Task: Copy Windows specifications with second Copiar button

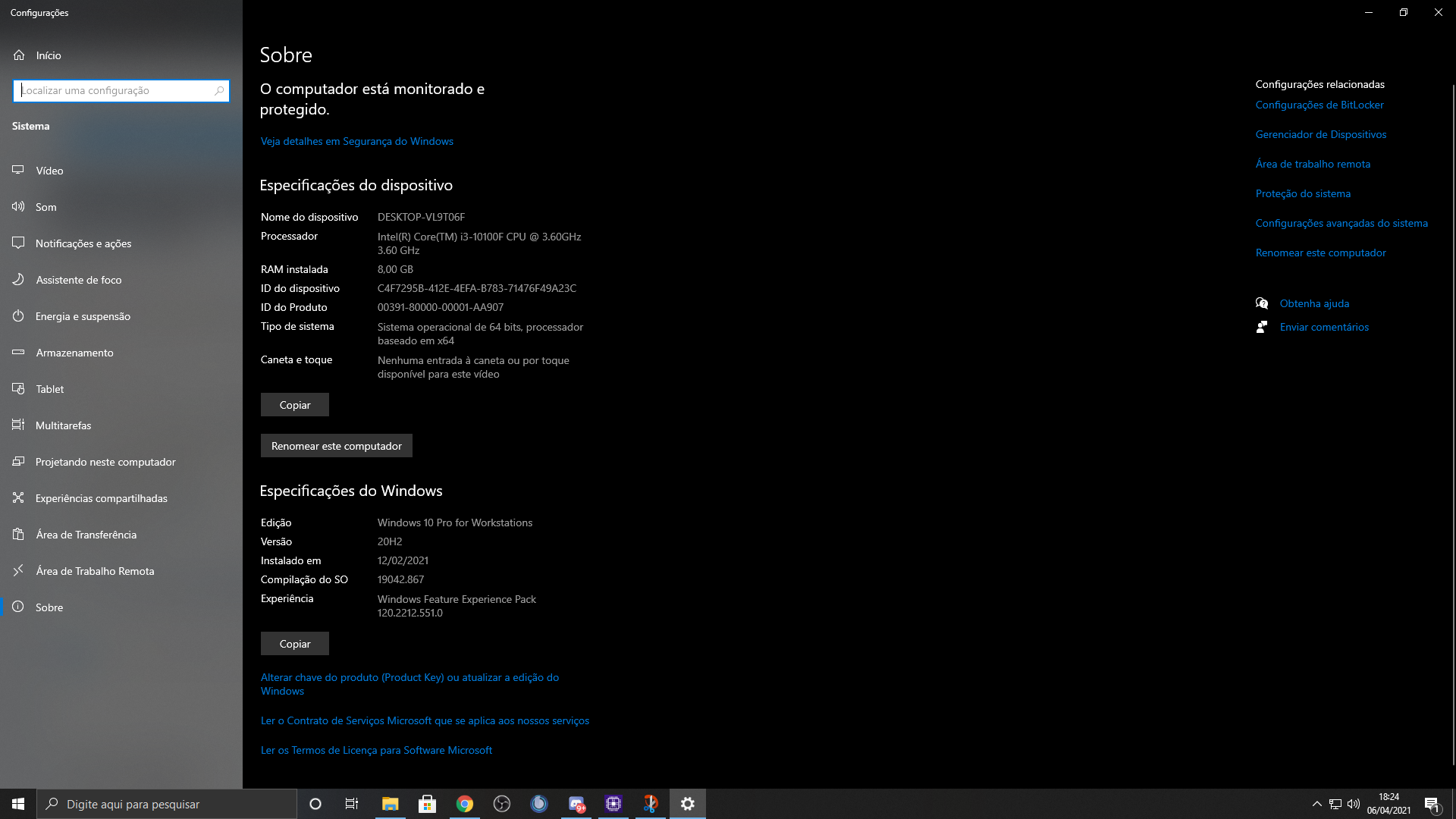Action: [295, 644]
